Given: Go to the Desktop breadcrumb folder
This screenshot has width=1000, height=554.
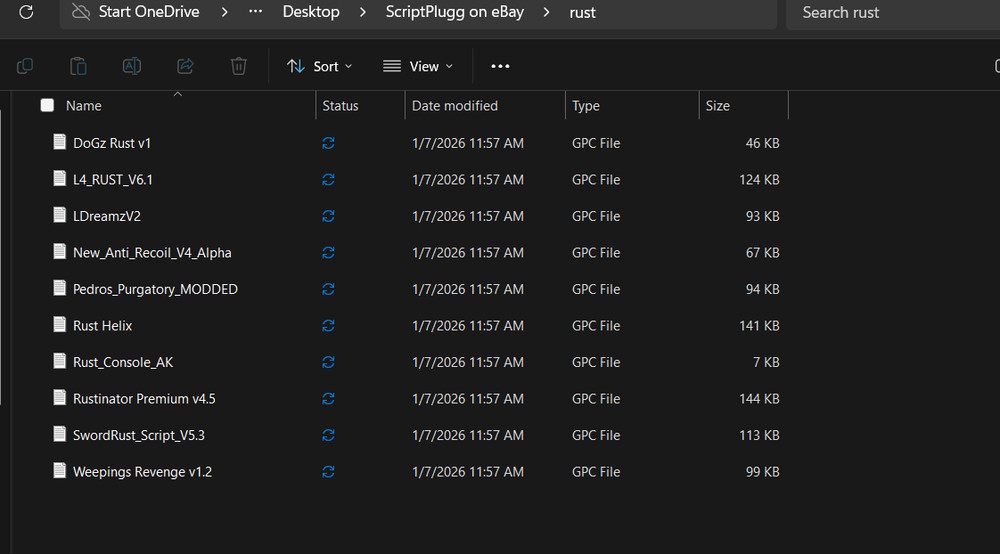Looking at the screenshot, I should (310, 13).
